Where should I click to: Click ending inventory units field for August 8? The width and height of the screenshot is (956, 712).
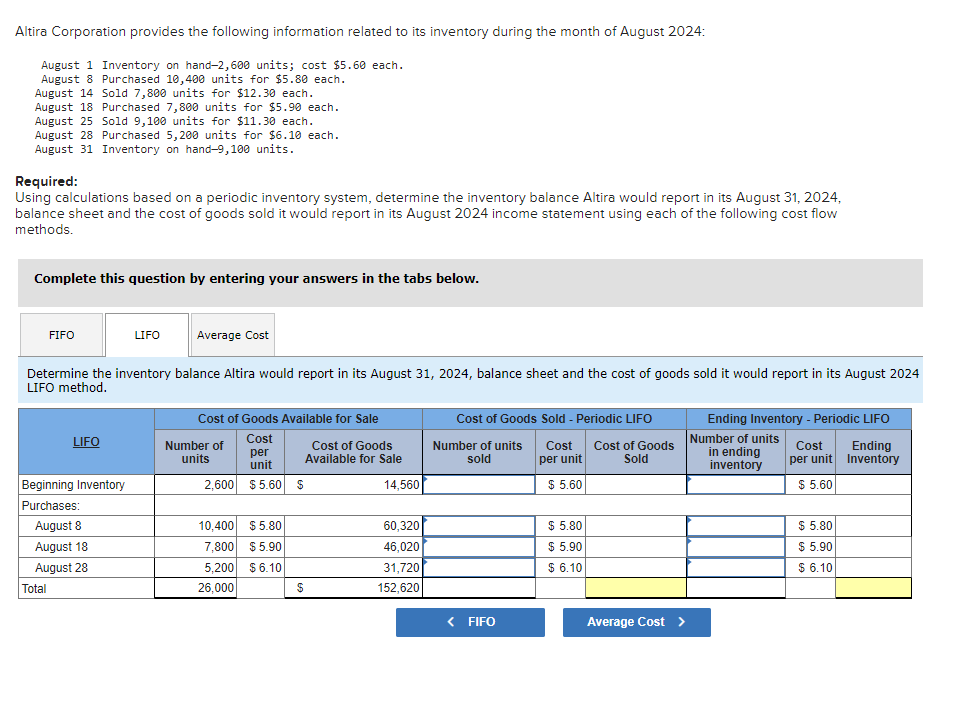pyautogui.click(x=736, y=525)
